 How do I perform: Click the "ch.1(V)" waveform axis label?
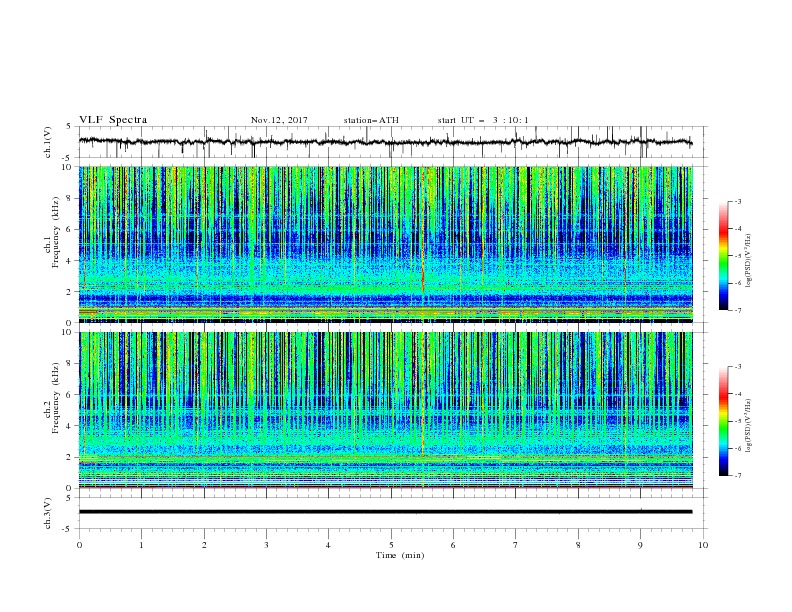pos(48,142)
